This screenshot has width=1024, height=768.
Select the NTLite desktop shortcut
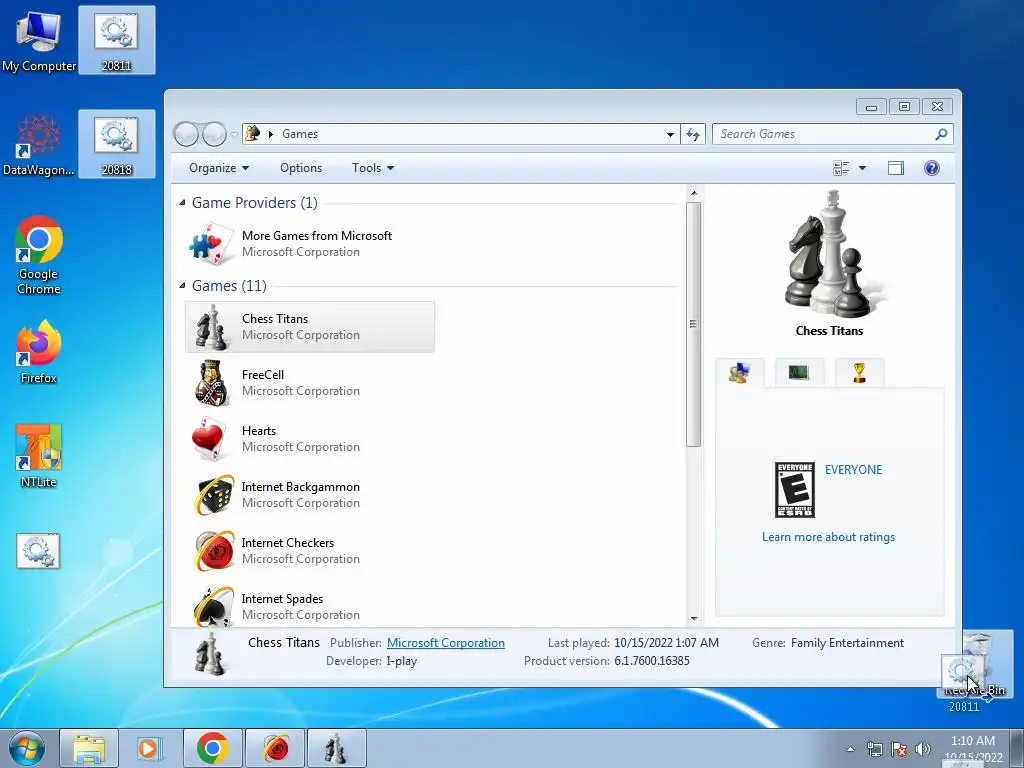[39, 456]
